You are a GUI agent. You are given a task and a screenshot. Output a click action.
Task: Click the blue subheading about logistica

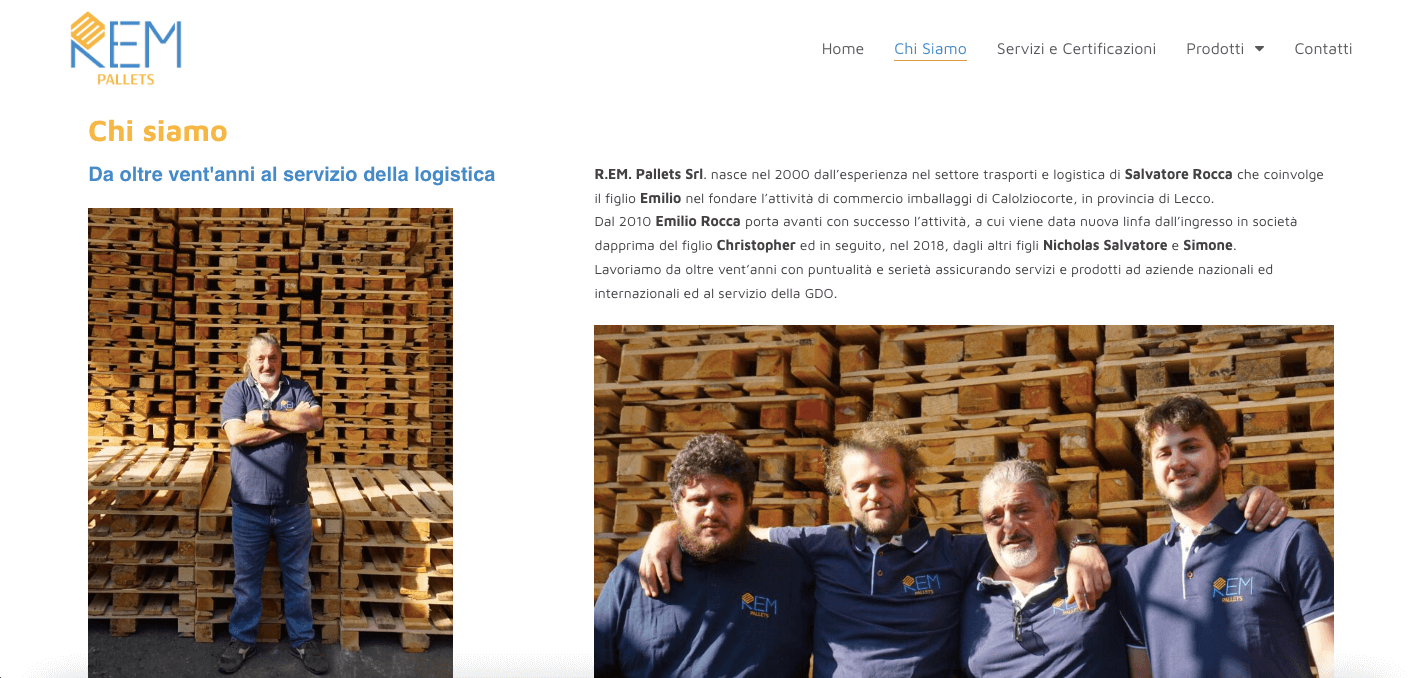(x=292, y=174)
